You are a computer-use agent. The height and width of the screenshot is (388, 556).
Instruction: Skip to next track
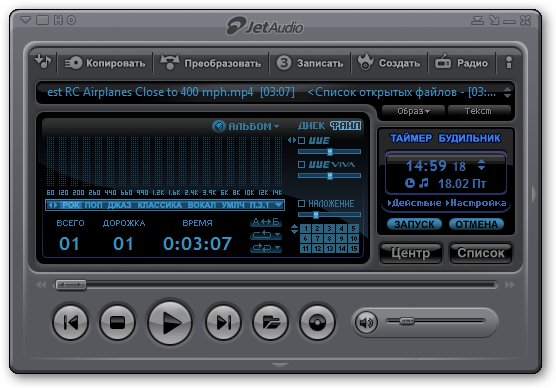[223, 322]
